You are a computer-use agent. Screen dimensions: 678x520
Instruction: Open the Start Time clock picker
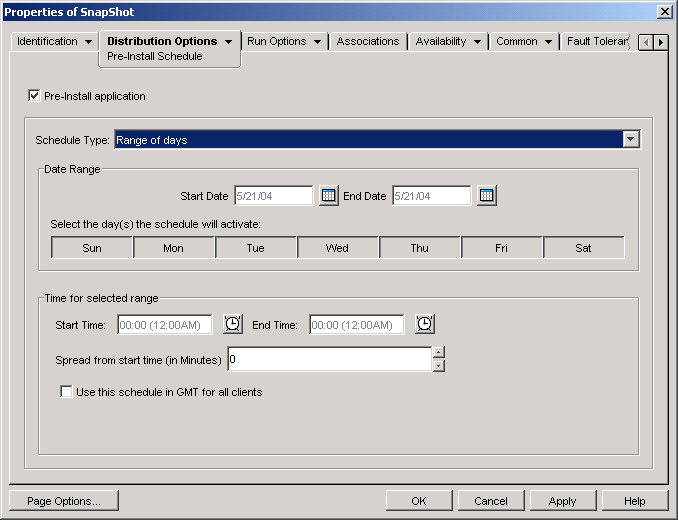pos(233,324)
